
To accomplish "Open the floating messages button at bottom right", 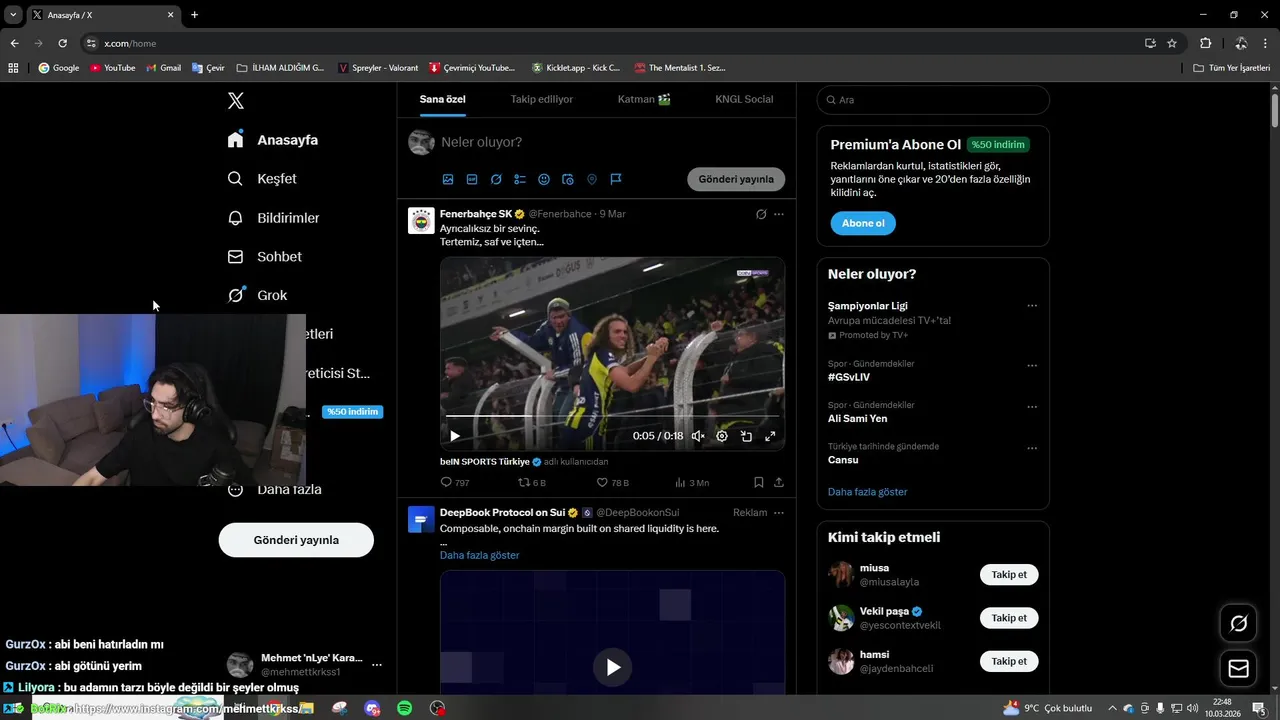I will [1238, 669].
